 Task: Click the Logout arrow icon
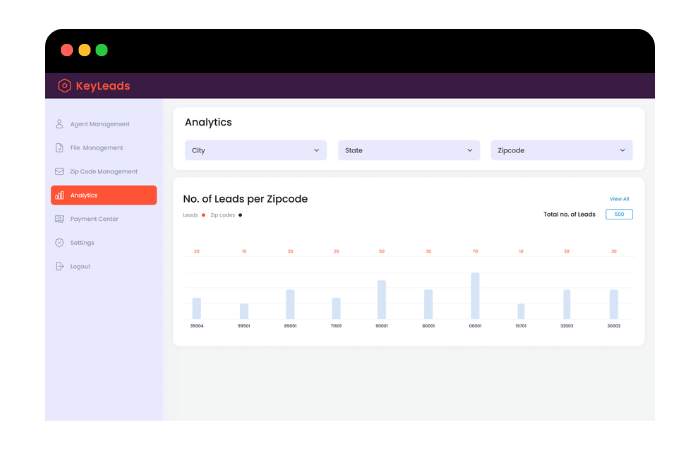(x=60, y=266)
